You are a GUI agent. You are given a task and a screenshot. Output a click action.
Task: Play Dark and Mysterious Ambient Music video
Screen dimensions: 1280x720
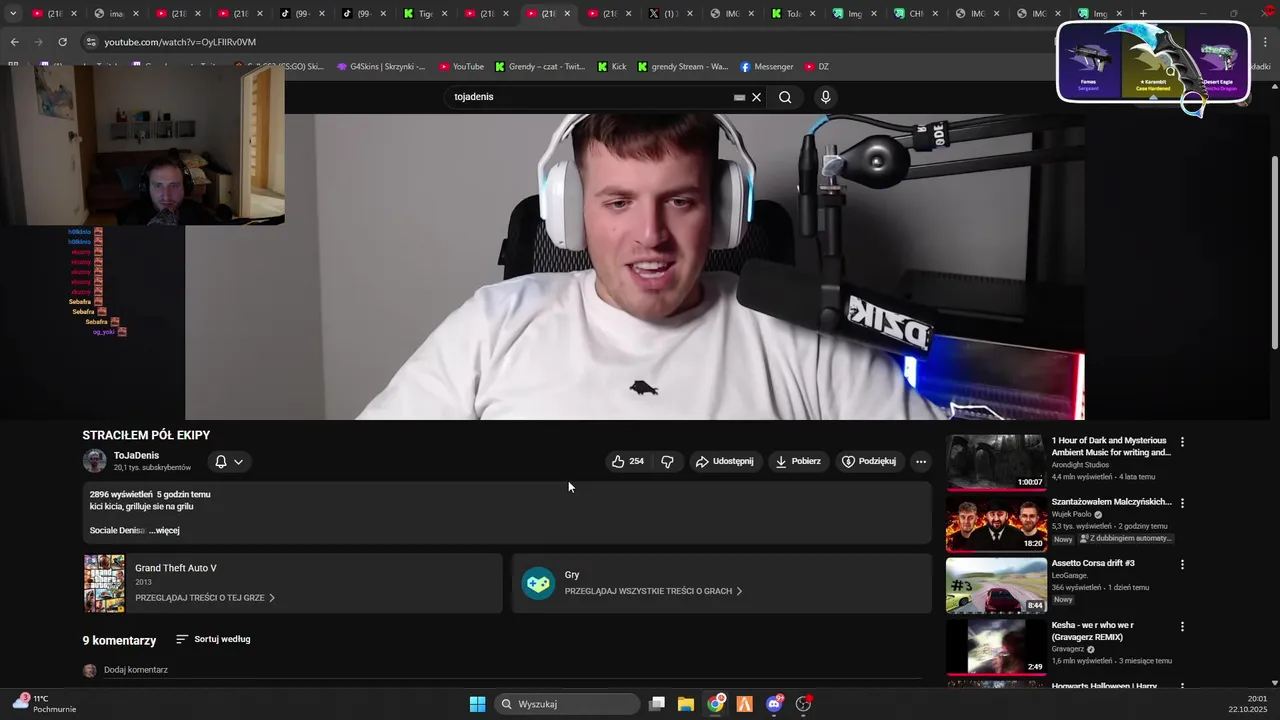tap(996, 462)
